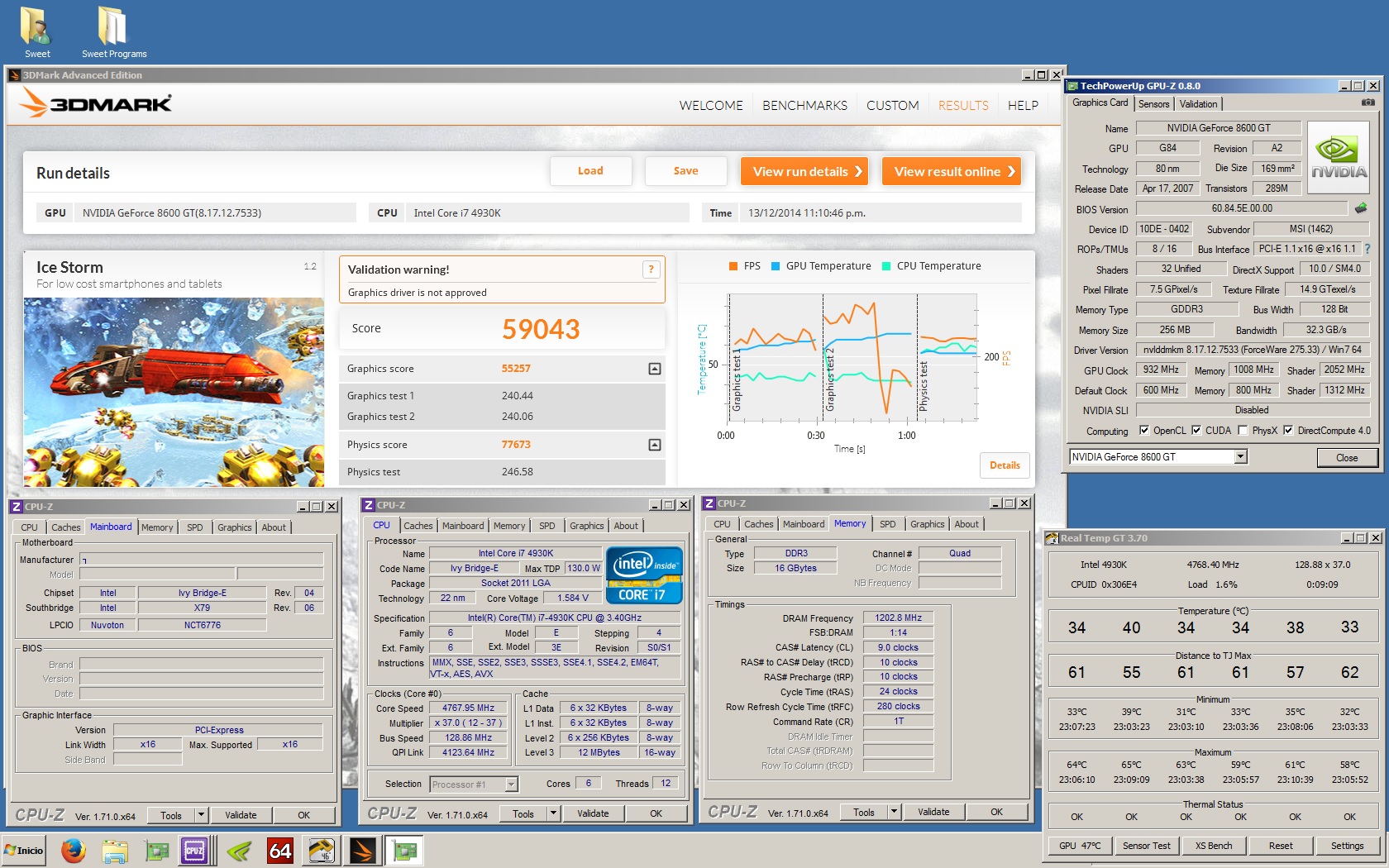The height and width of the screenshot is (868, 1389).
Task: Click the Settings button in Real Temp
Action: click(x=1347, y=846)
